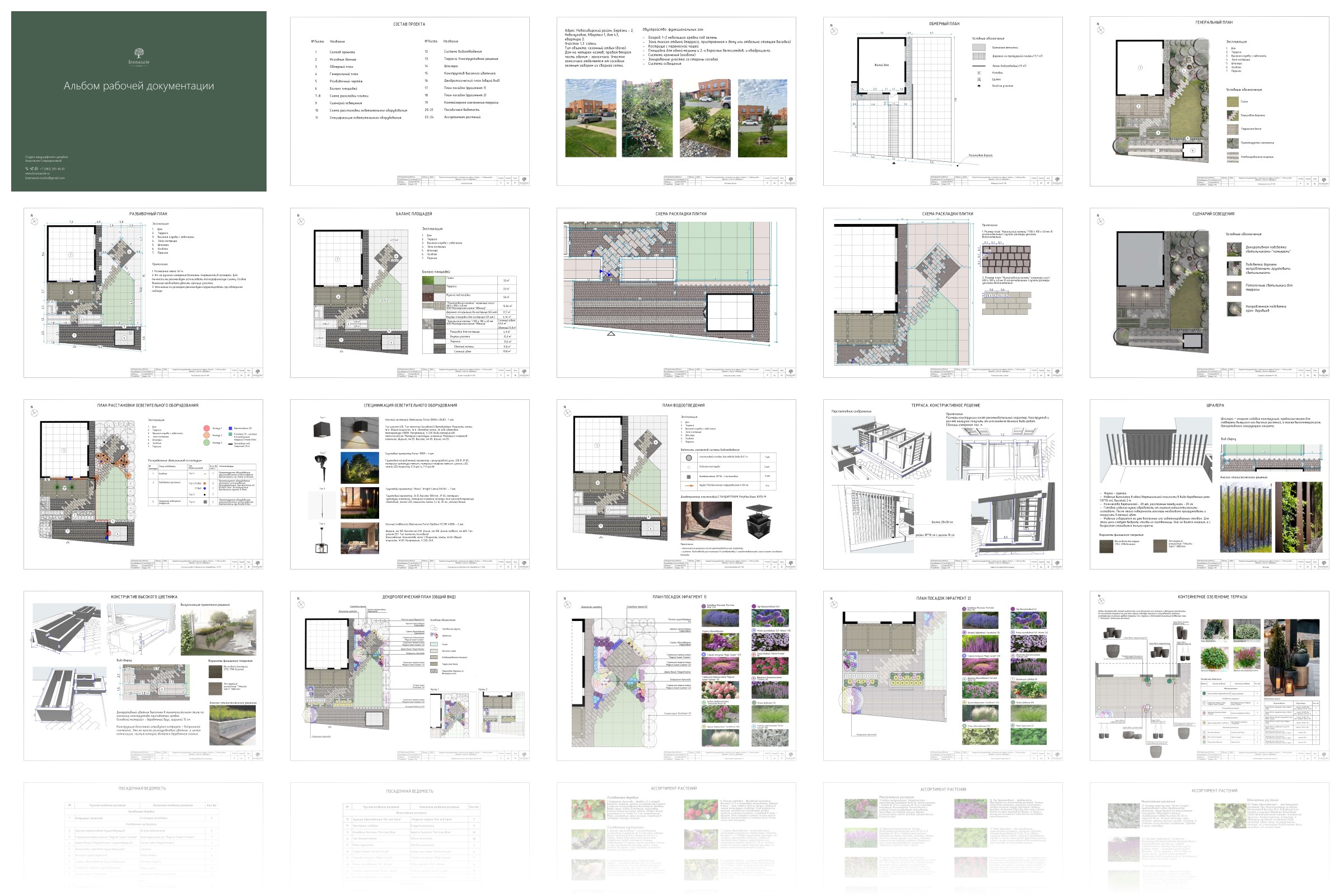Click black wall lamp icon in lighting specification
This screenshot has width=1344, height=896.
(x=321, y=430)
